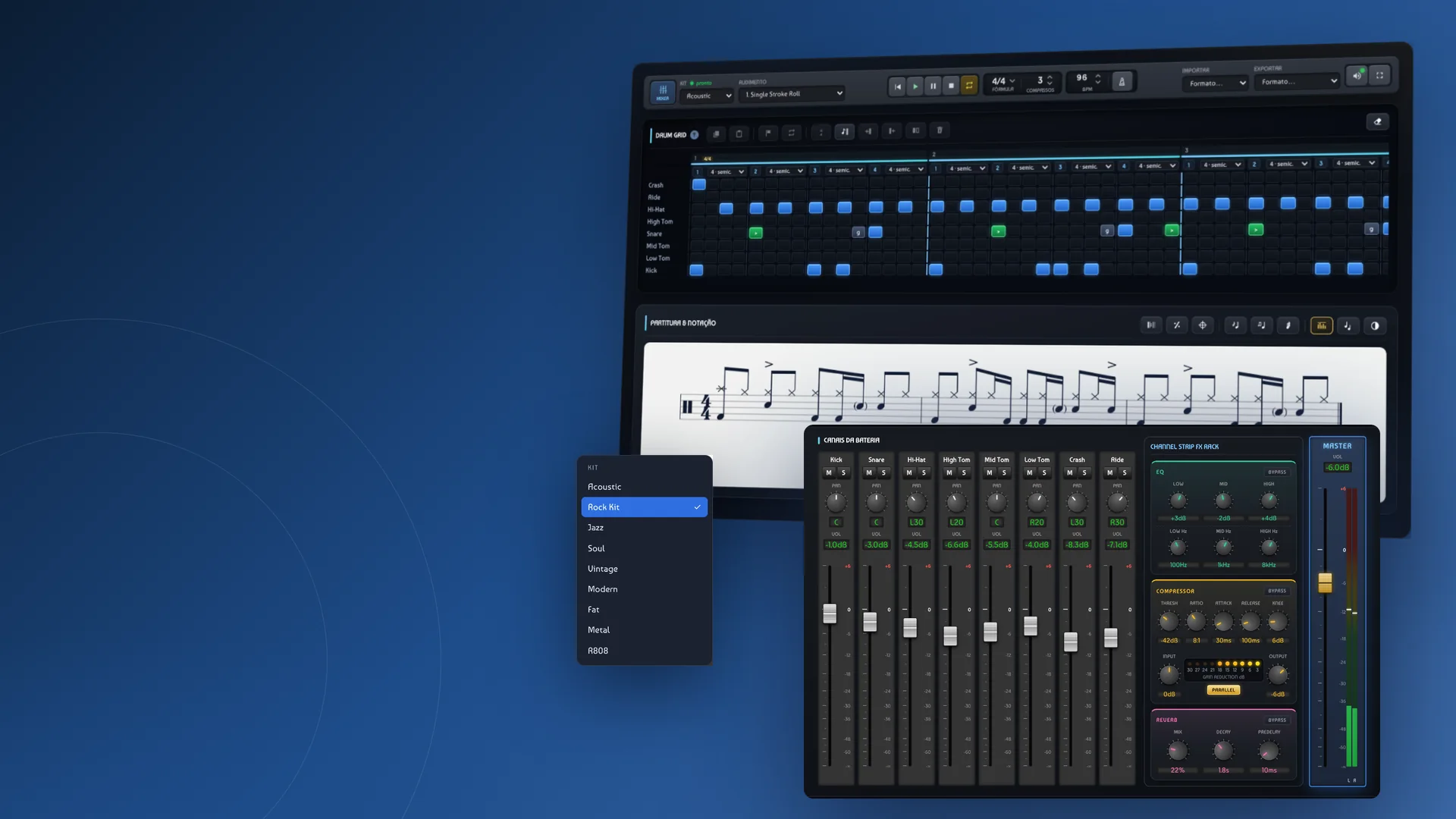Solo the High Tom channel

964,472
